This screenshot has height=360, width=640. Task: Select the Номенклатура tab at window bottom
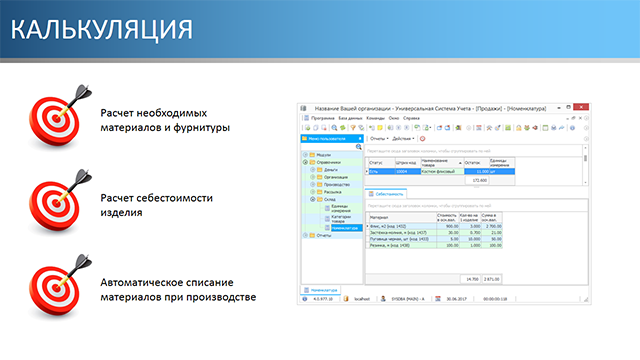pyautogui.click(x=321, y=290)
